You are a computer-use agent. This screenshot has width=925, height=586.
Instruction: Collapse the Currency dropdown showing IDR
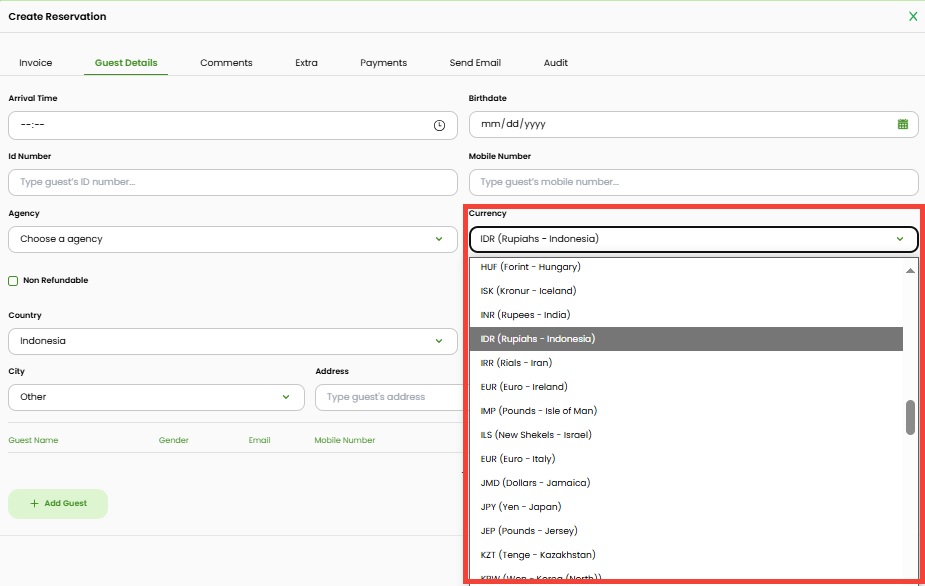click(694, 239)
